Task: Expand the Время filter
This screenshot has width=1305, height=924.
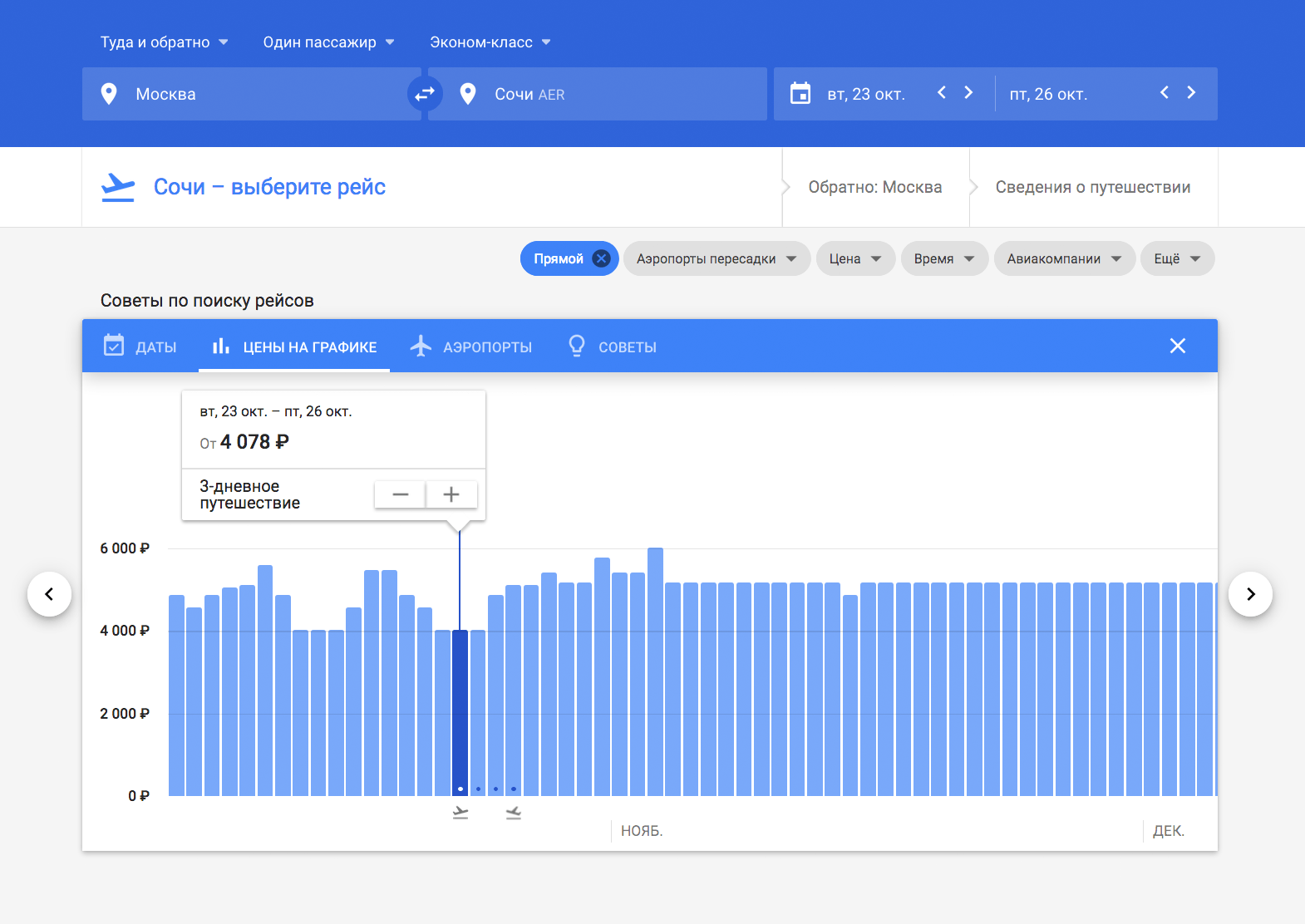Action: coord(944,258)
